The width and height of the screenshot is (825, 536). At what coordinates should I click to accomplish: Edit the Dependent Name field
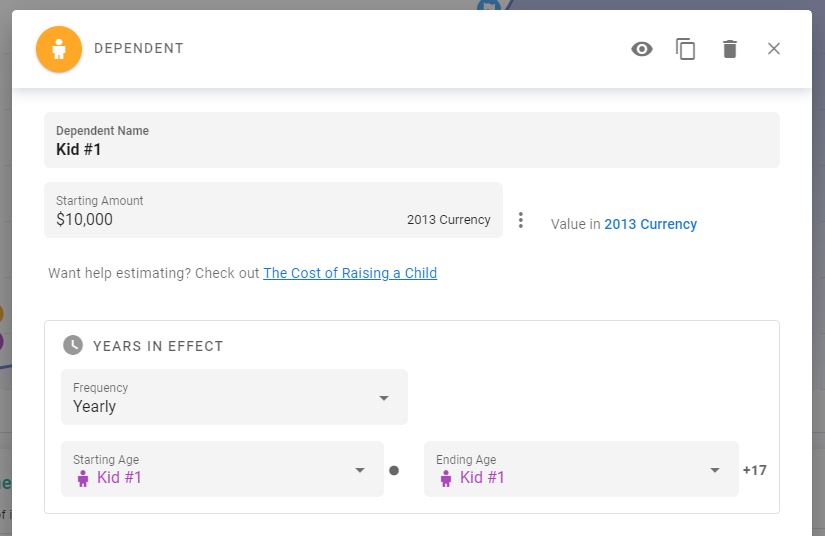pos(410,149)
